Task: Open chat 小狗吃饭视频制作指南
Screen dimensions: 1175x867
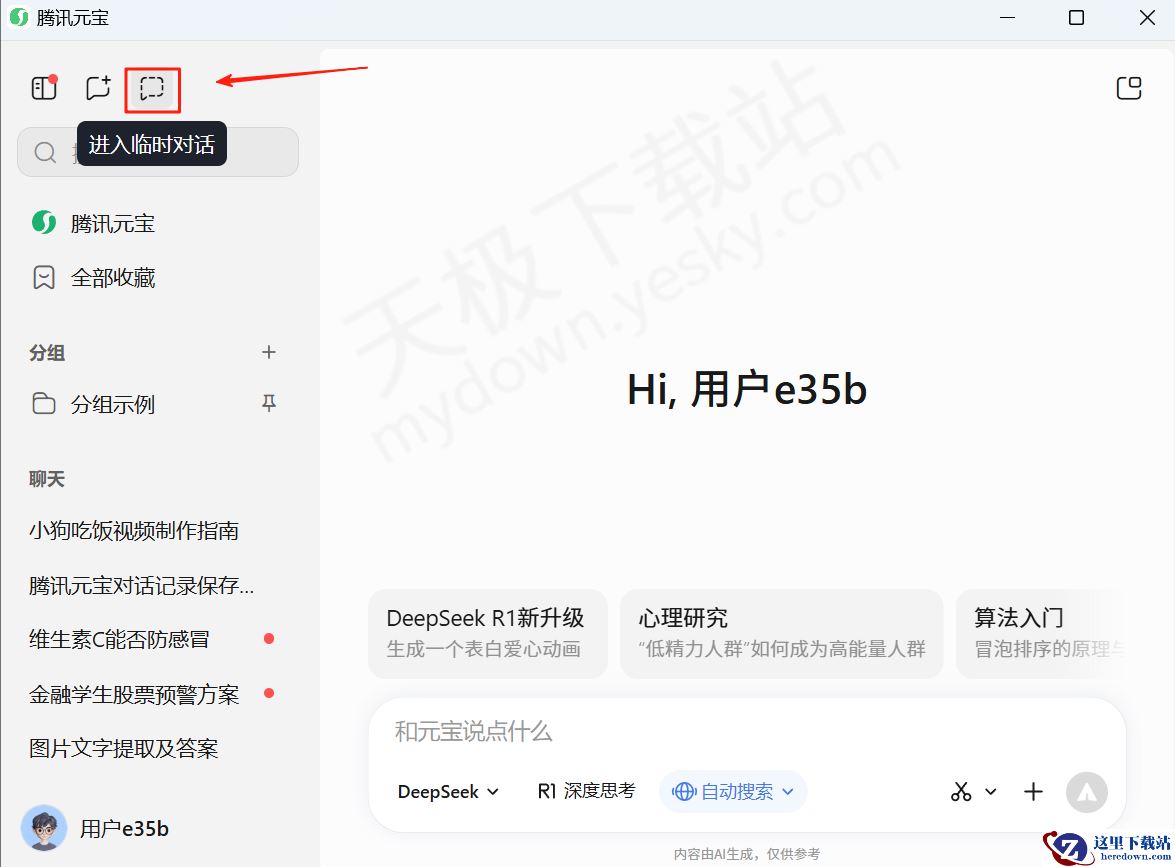Action: (x=134, y=531)
